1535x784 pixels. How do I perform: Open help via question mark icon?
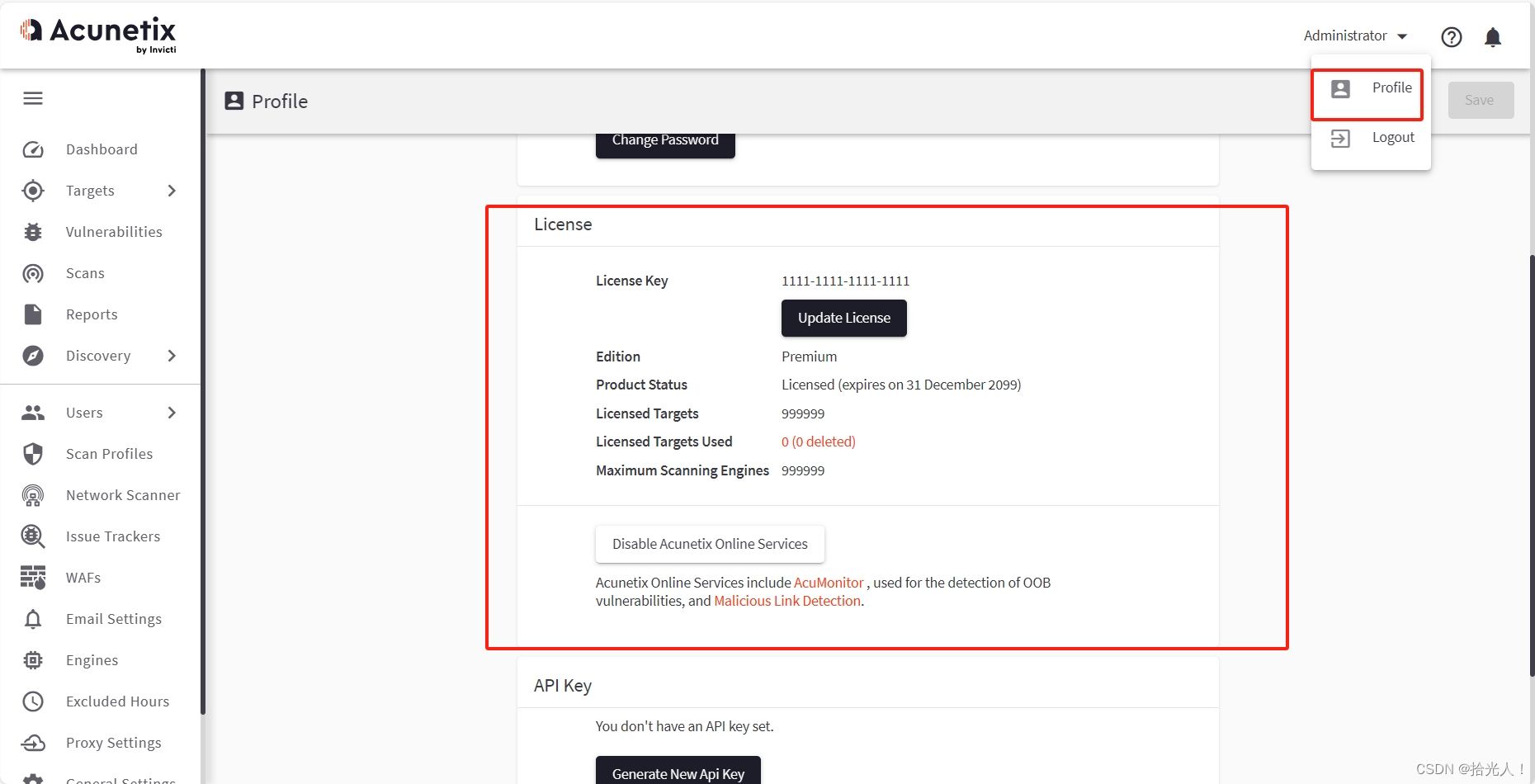pos(1452,37)
